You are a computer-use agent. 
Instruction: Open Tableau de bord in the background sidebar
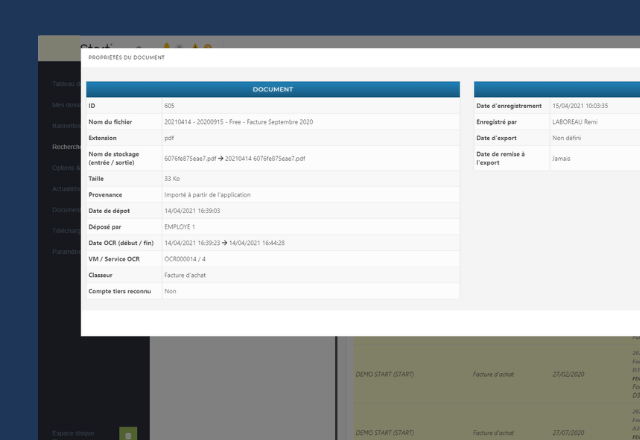66,84
